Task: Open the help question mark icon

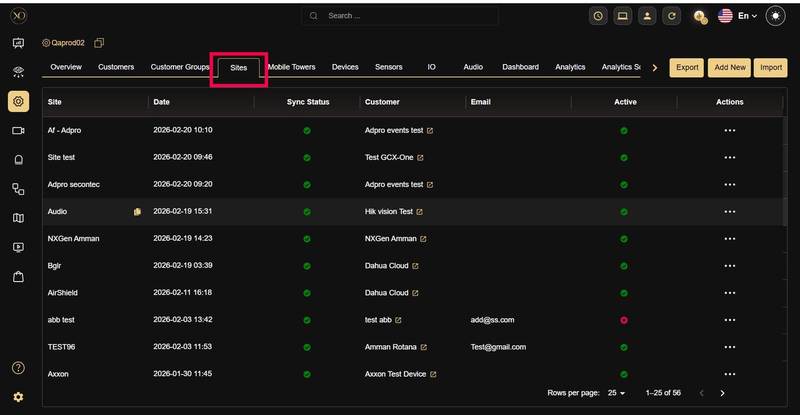Action: click(18, 368)
